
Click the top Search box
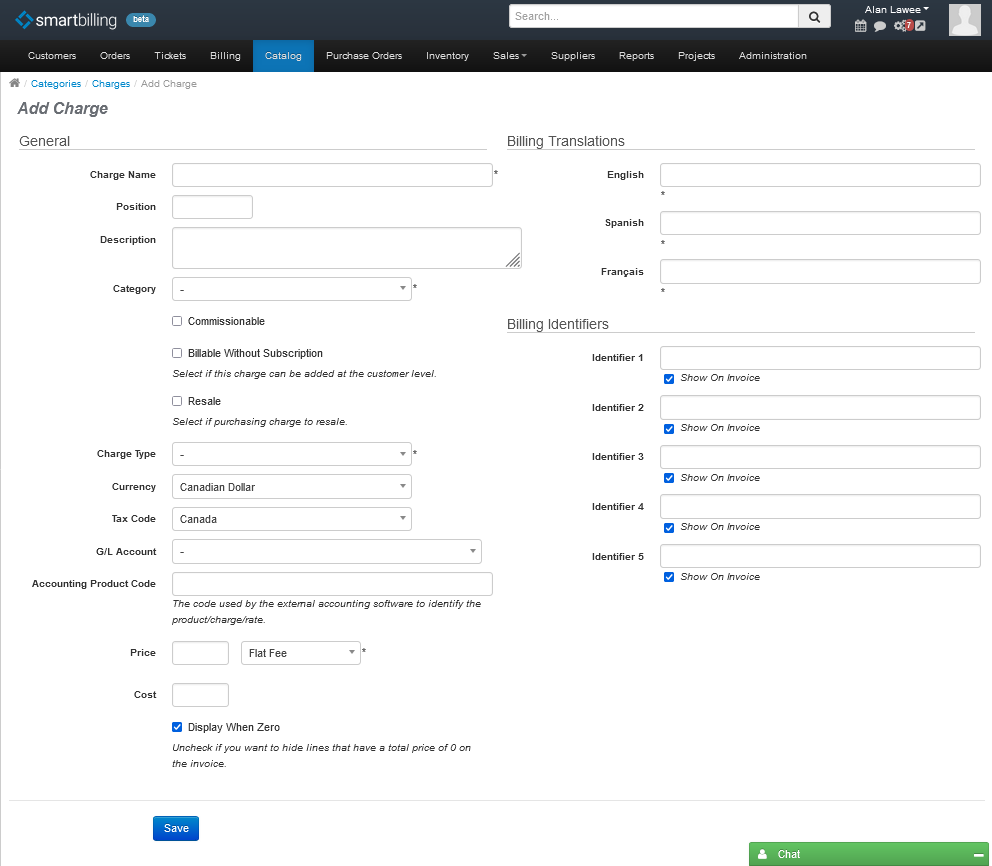coord(654,16)
